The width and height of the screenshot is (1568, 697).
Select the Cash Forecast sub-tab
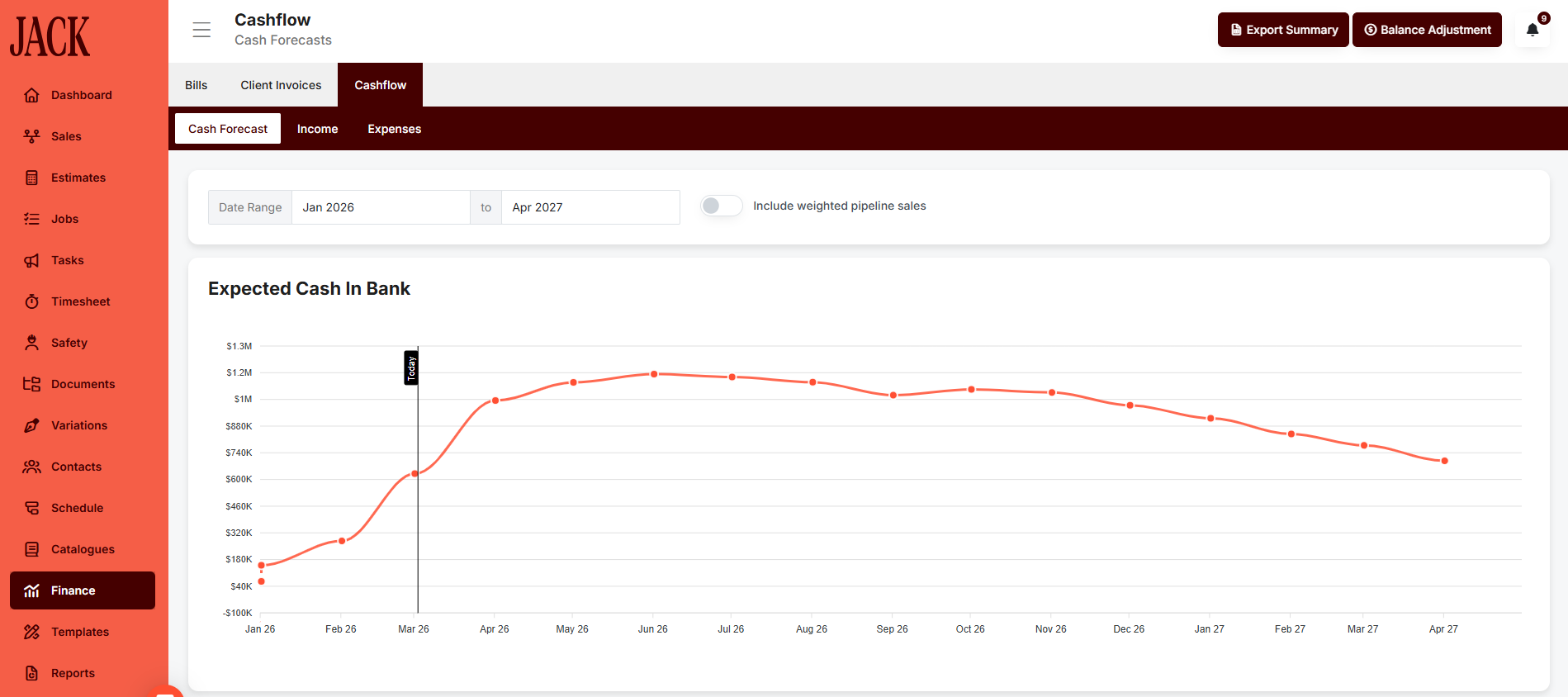coord(228,129)
